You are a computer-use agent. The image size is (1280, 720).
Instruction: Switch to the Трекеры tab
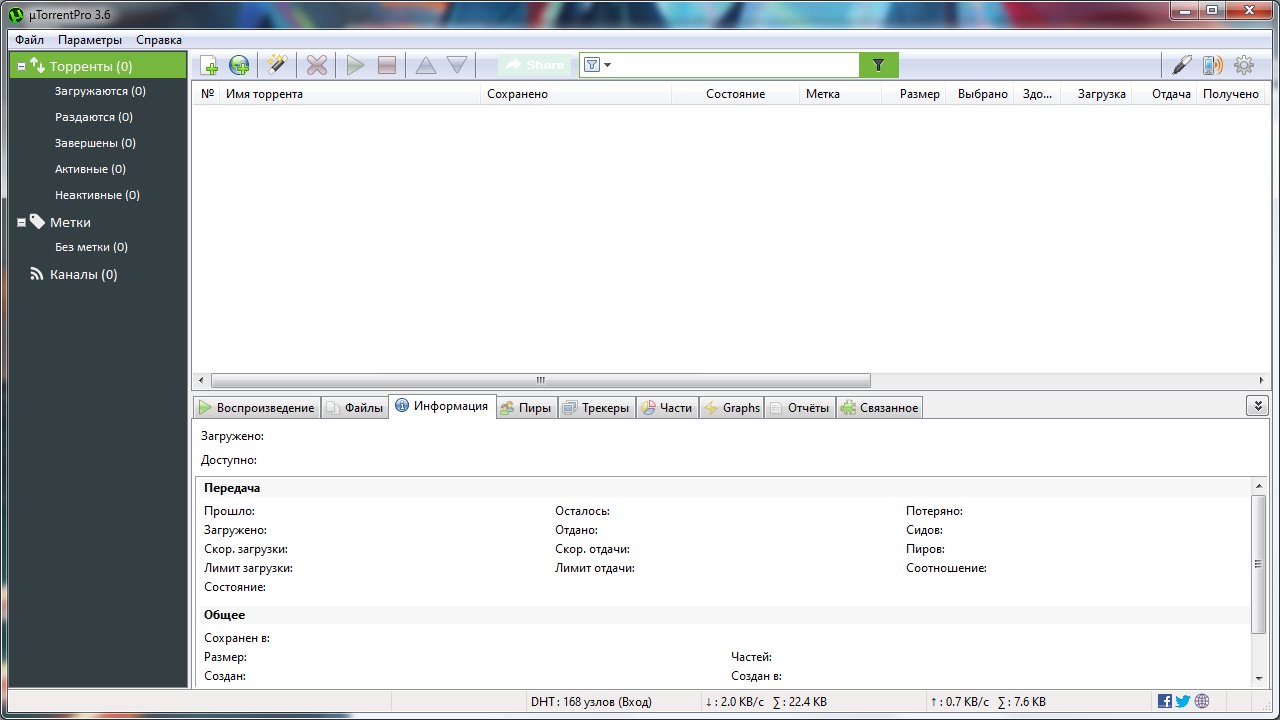(596, 408)
